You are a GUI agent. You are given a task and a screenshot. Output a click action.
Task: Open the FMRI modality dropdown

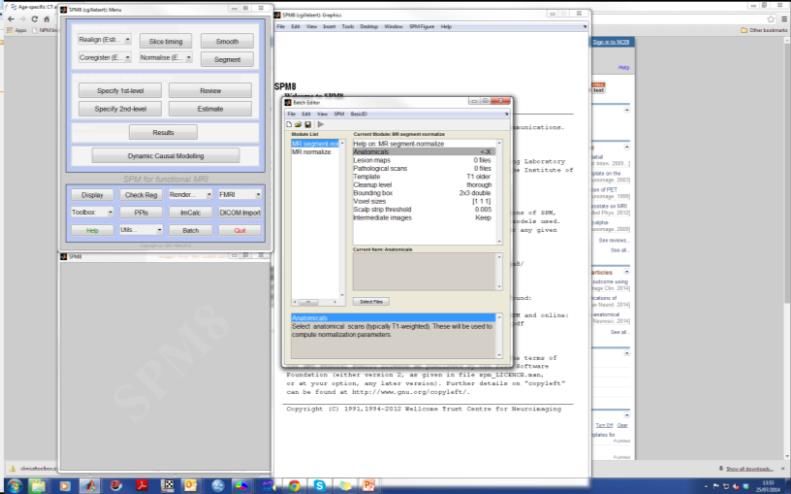[240, 194]
